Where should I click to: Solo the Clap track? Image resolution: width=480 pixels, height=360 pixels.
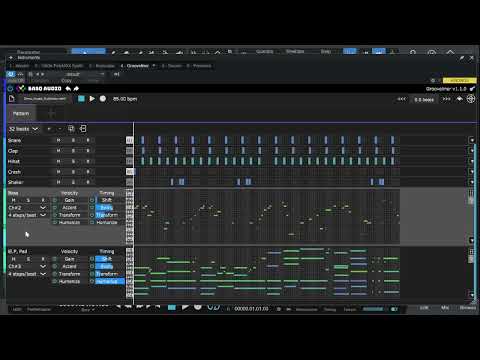(x=73, y=151)
